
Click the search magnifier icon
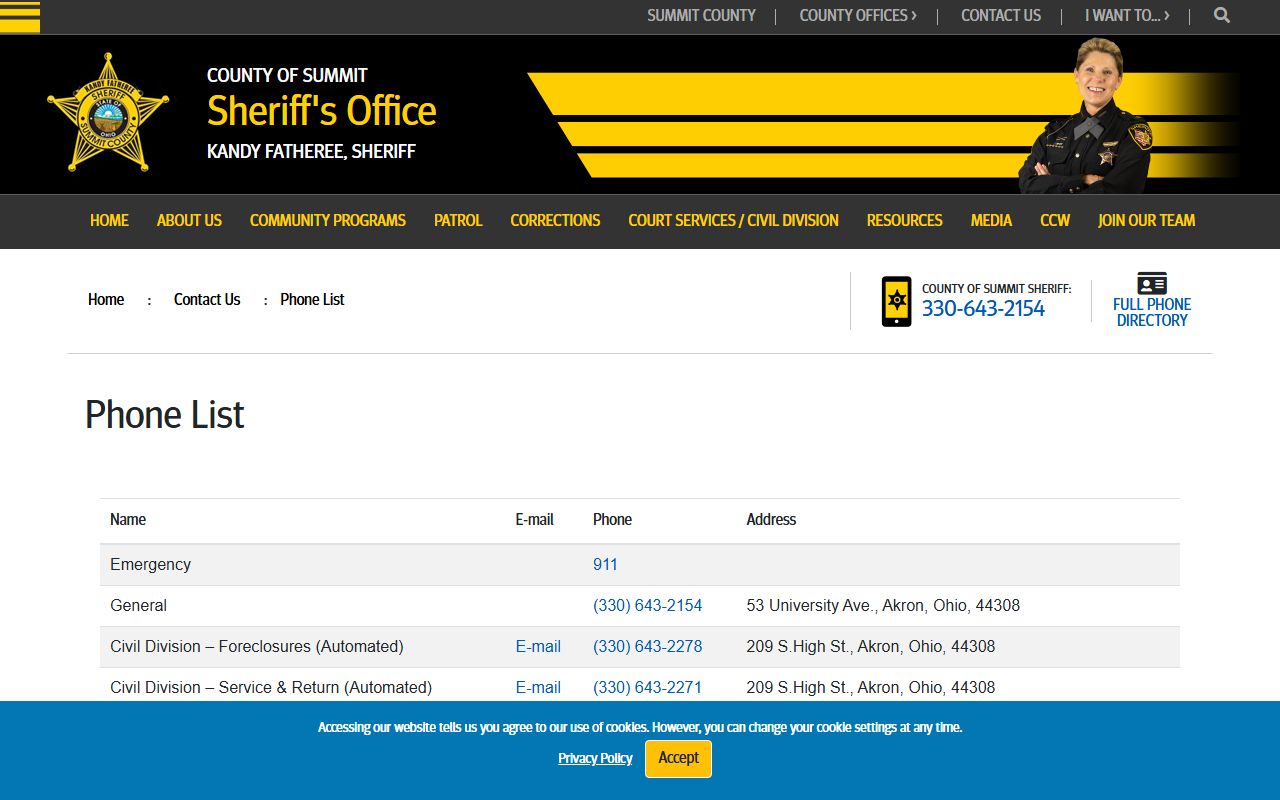coord(1222,15)
